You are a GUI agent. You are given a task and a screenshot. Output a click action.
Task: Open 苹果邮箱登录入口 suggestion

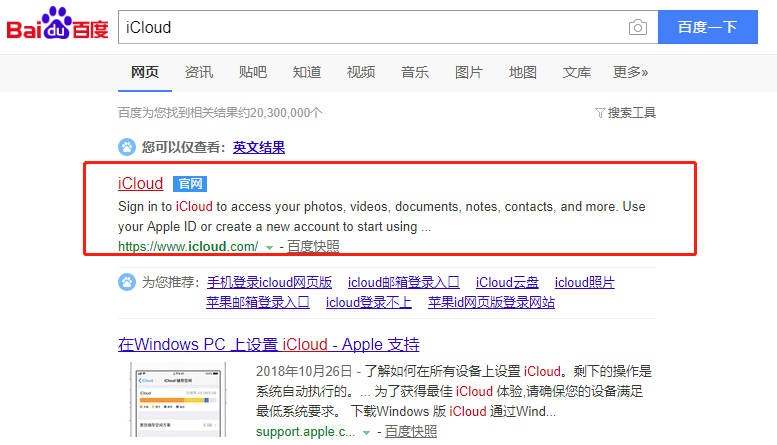click(x=258, y=302)
